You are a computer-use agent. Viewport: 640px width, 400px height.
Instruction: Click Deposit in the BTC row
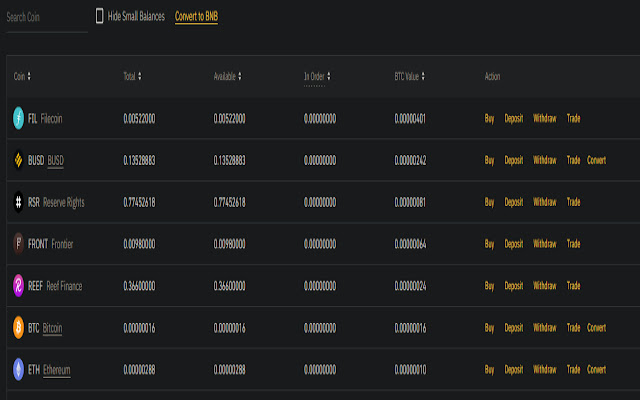pos(513,328)
